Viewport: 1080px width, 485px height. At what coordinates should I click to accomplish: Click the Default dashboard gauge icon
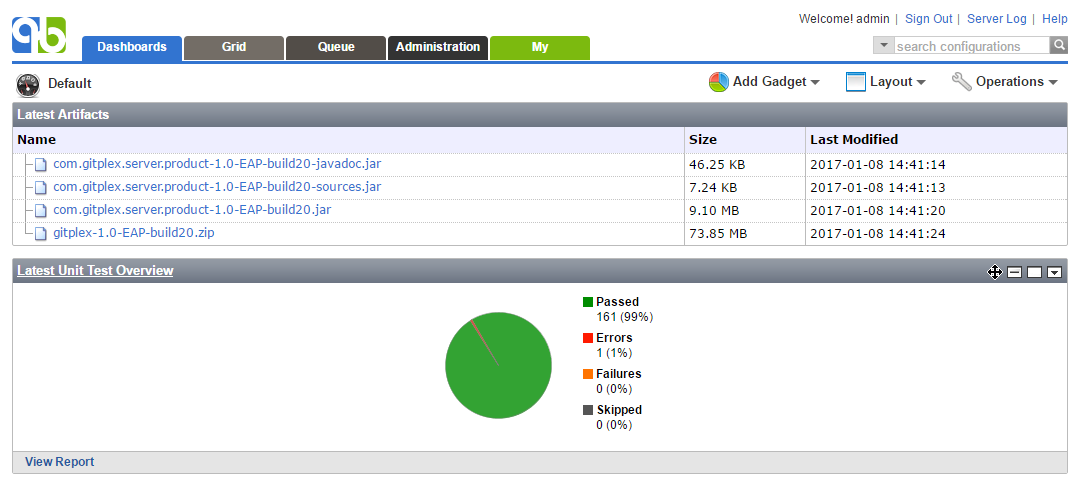[x=28, y=85]
